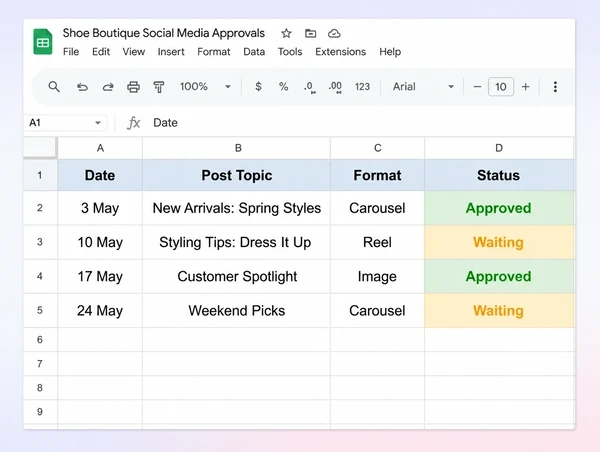This screenshot has width=600, height=452.
Task: Select Approved status for New Arrivals row
Action: coord(499,208)
